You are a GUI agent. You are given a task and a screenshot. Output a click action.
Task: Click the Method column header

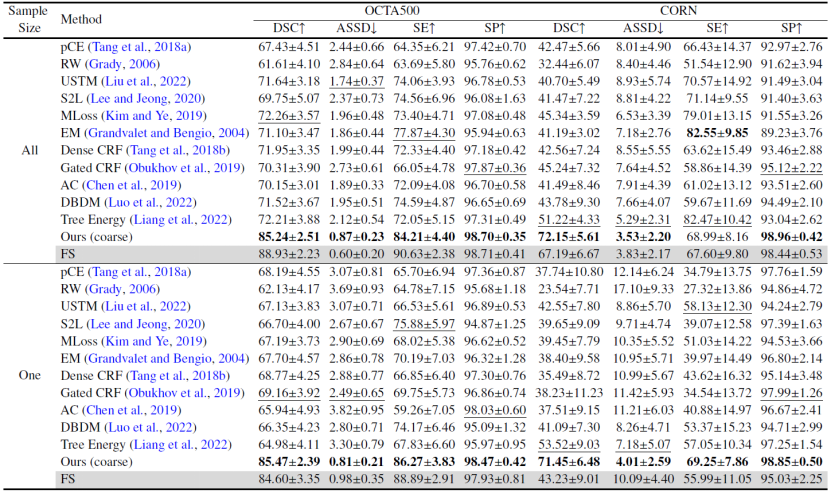click(x=81, y=19)
